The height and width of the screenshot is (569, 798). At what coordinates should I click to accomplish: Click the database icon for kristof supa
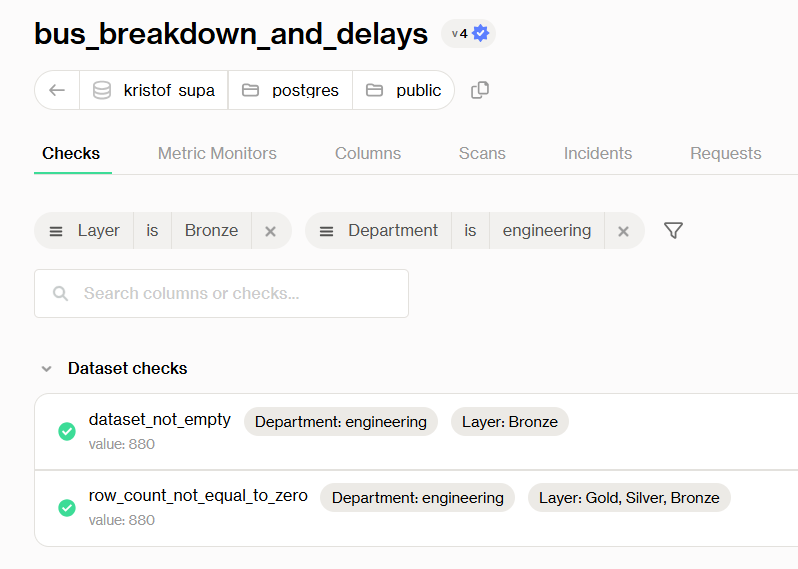pos(102,90)
